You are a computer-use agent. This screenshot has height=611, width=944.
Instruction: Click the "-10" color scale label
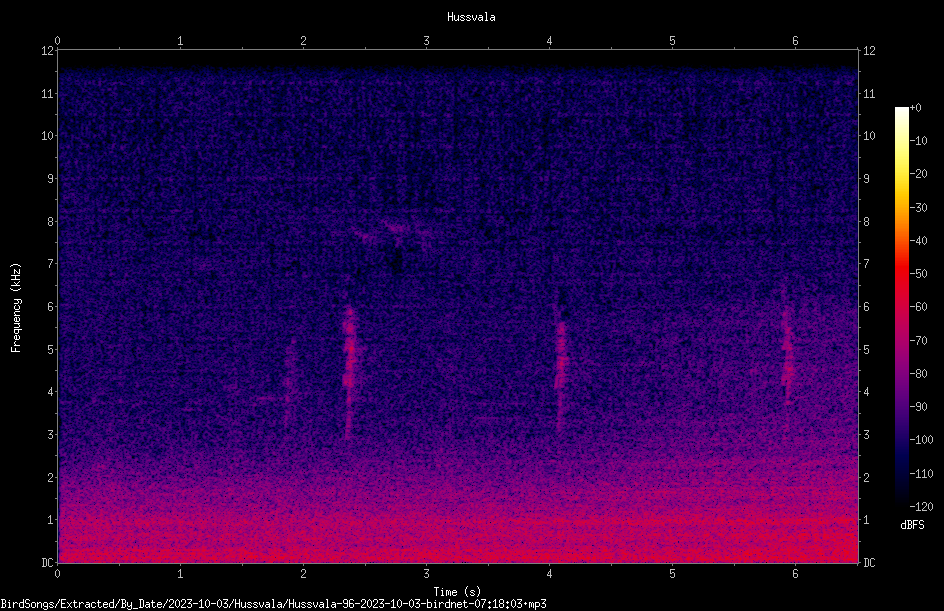pyautogui.click(x=918, y=141)
